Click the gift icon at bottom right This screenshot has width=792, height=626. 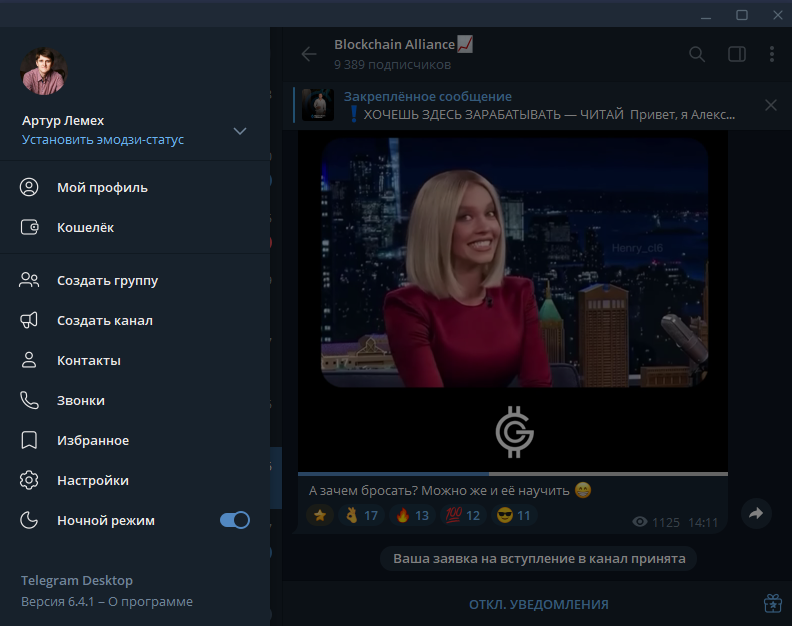773,603
